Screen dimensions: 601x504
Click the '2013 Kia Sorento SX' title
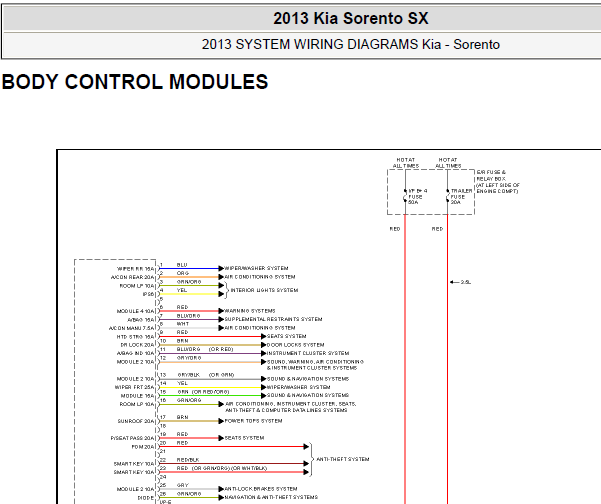coord(350,18)
